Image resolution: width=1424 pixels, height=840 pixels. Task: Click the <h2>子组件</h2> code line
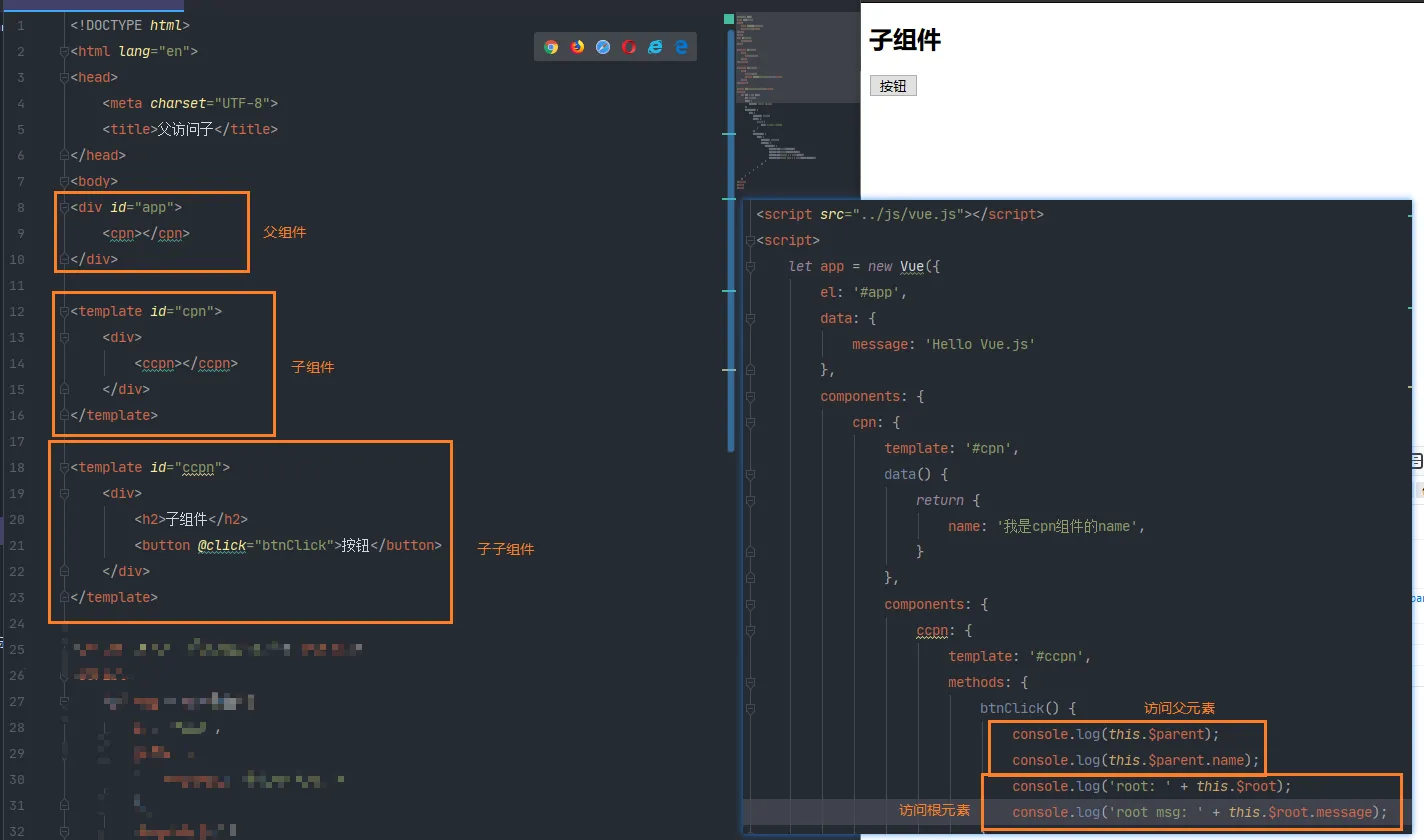click(x=190, y=519)
